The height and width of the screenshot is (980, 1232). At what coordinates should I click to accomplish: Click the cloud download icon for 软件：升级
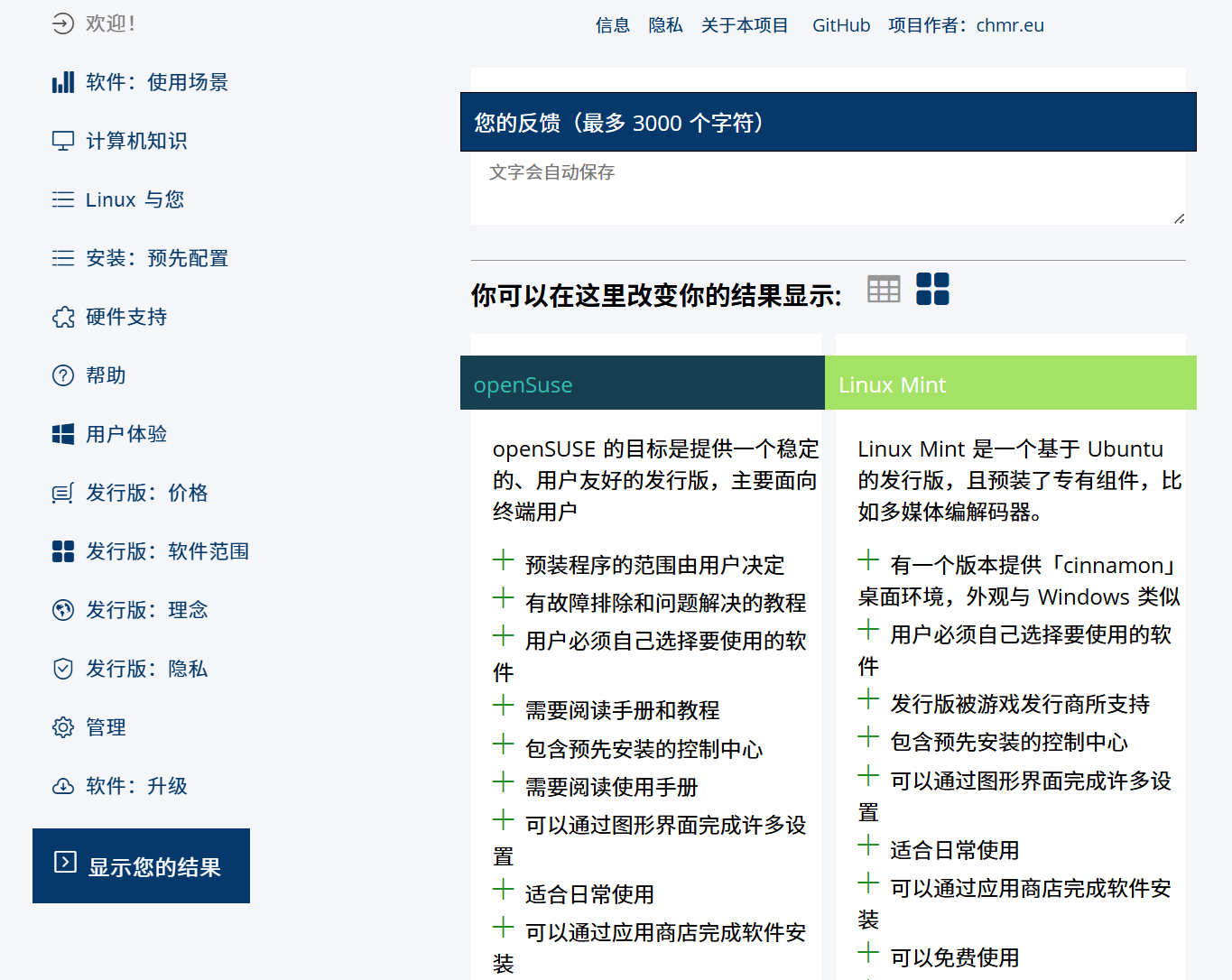click(63, 786)
